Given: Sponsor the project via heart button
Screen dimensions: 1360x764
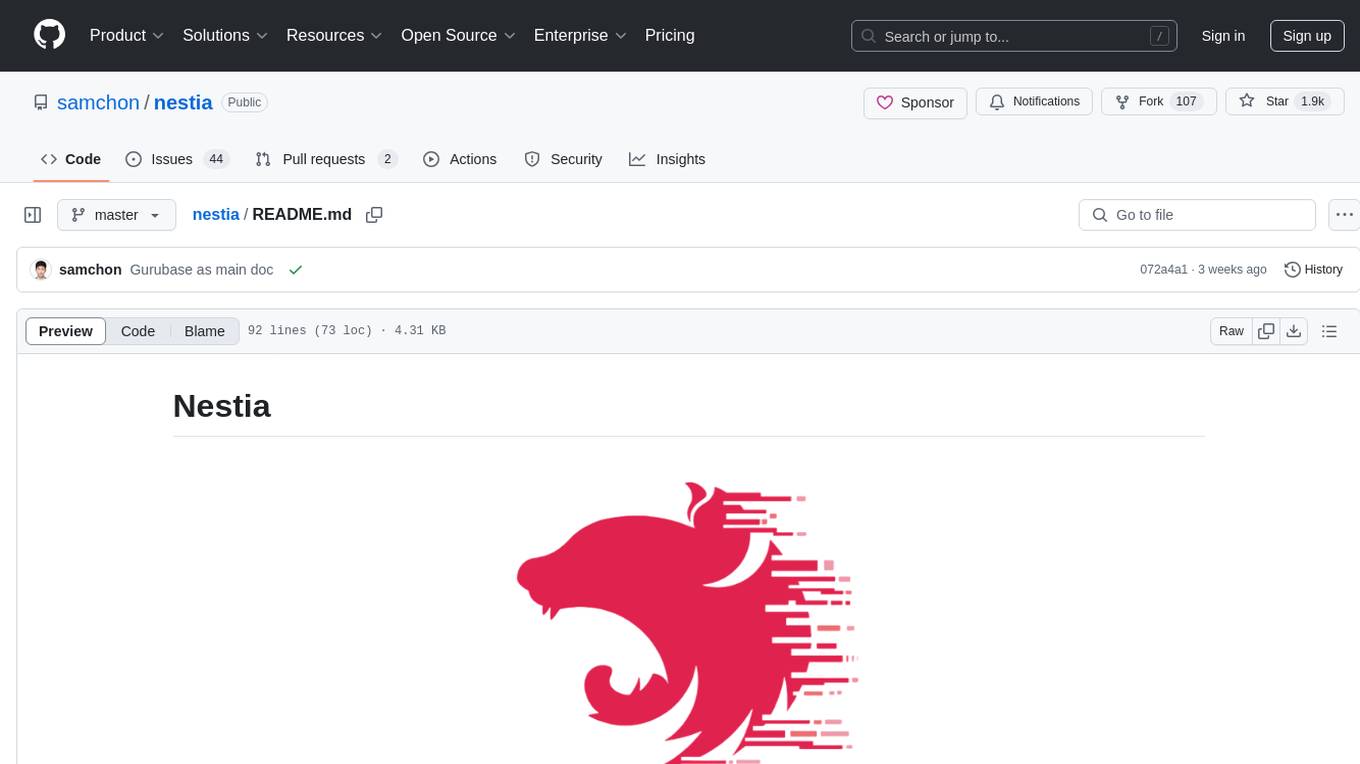Looking at the screenshot, I should (915, 102).
